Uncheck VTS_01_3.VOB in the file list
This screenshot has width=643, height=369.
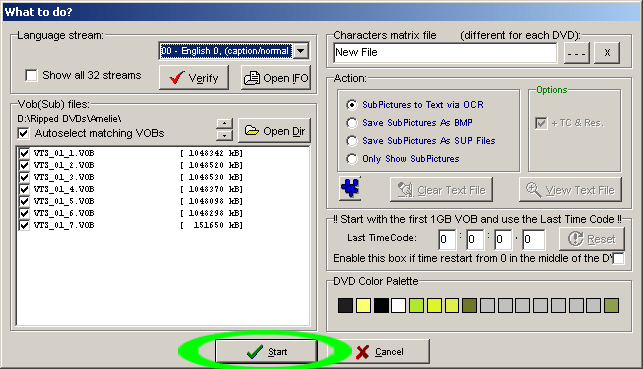pos(24,177)
